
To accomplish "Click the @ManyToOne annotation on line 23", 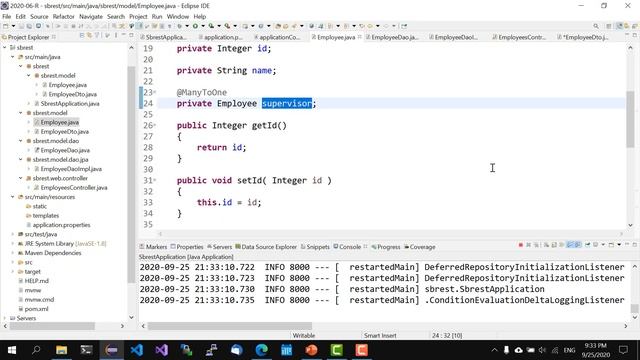I will (x=202, y=93).
